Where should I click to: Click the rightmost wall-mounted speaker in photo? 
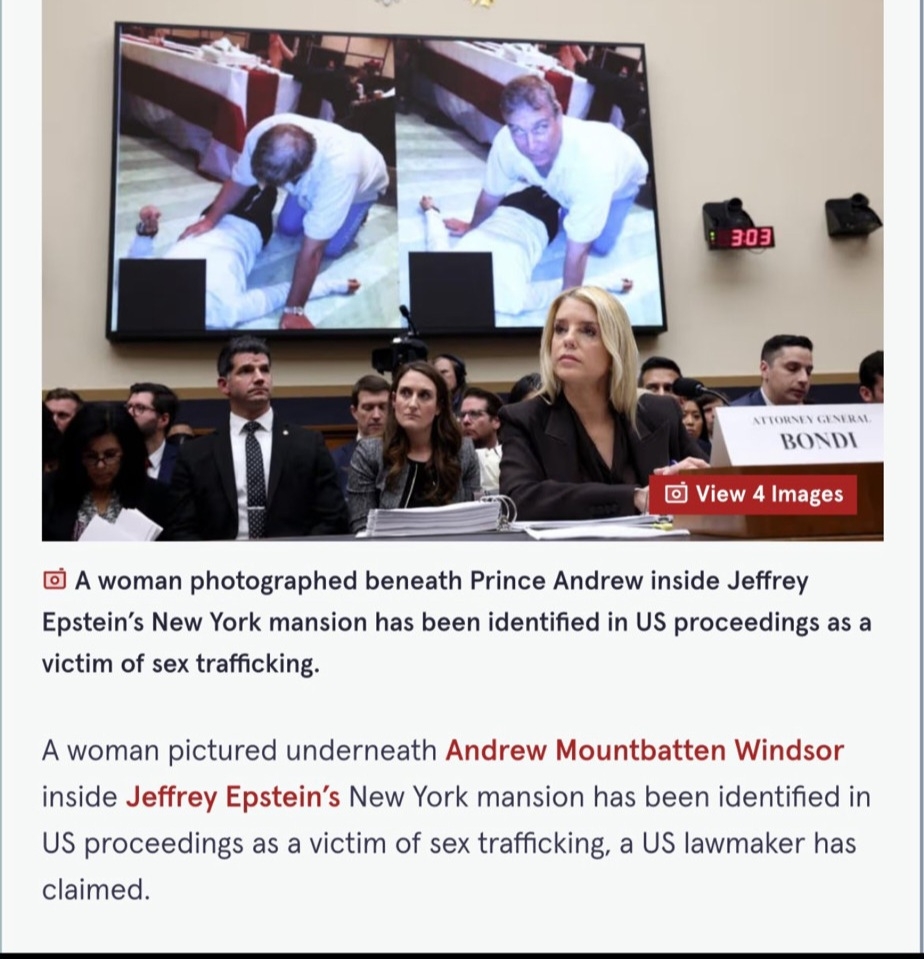(852, 215)
